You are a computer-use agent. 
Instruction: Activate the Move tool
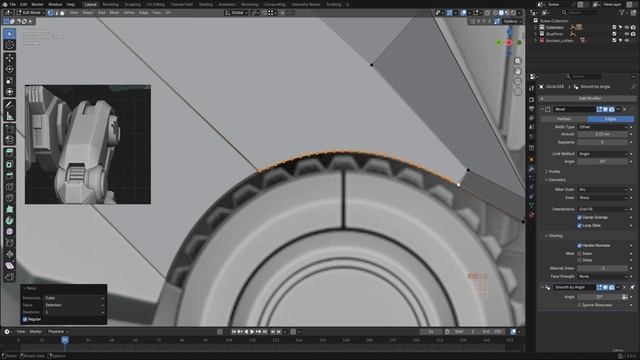[9, 58]
